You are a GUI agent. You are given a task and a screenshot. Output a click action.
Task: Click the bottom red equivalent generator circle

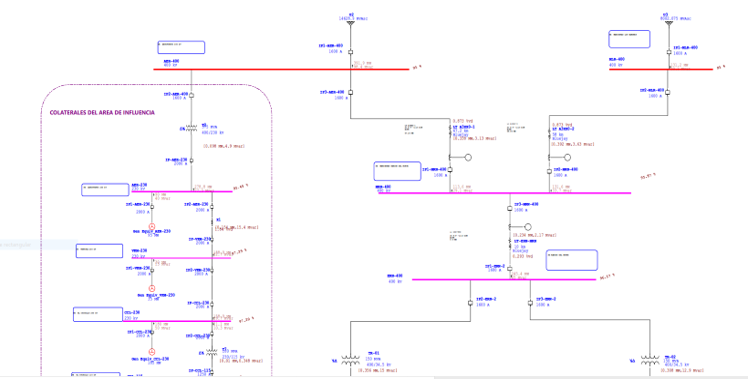click(152, 352)
